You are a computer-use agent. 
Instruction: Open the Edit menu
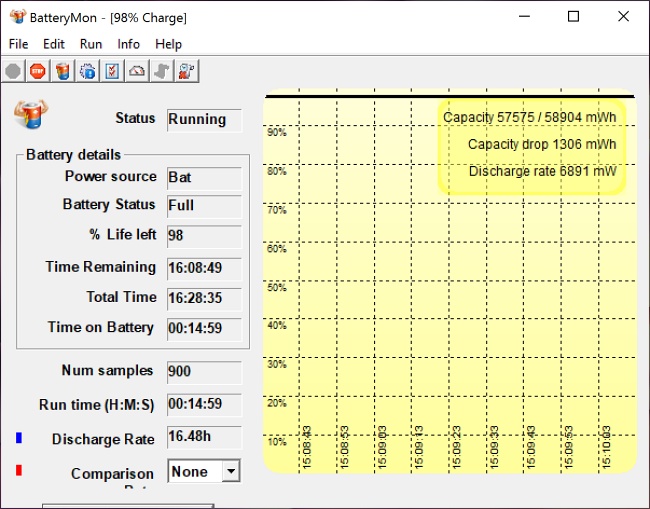click(x=54, y=44)
